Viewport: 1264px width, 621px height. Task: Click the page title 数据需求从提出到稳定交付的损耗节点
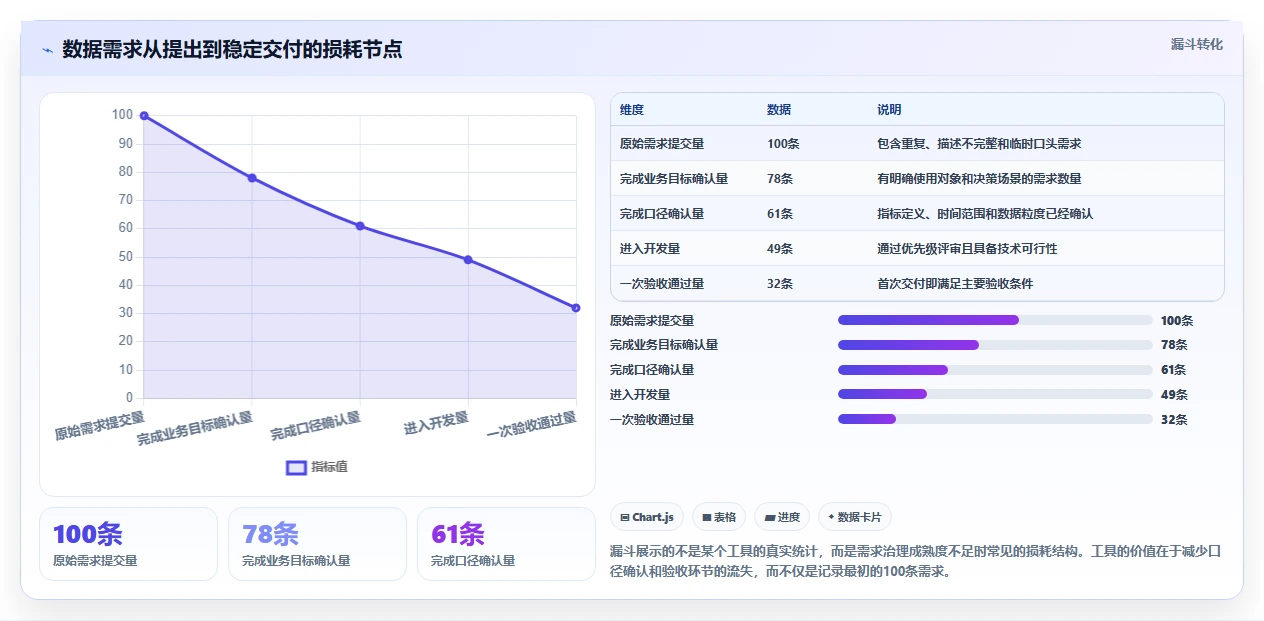(x=232, y=49)
